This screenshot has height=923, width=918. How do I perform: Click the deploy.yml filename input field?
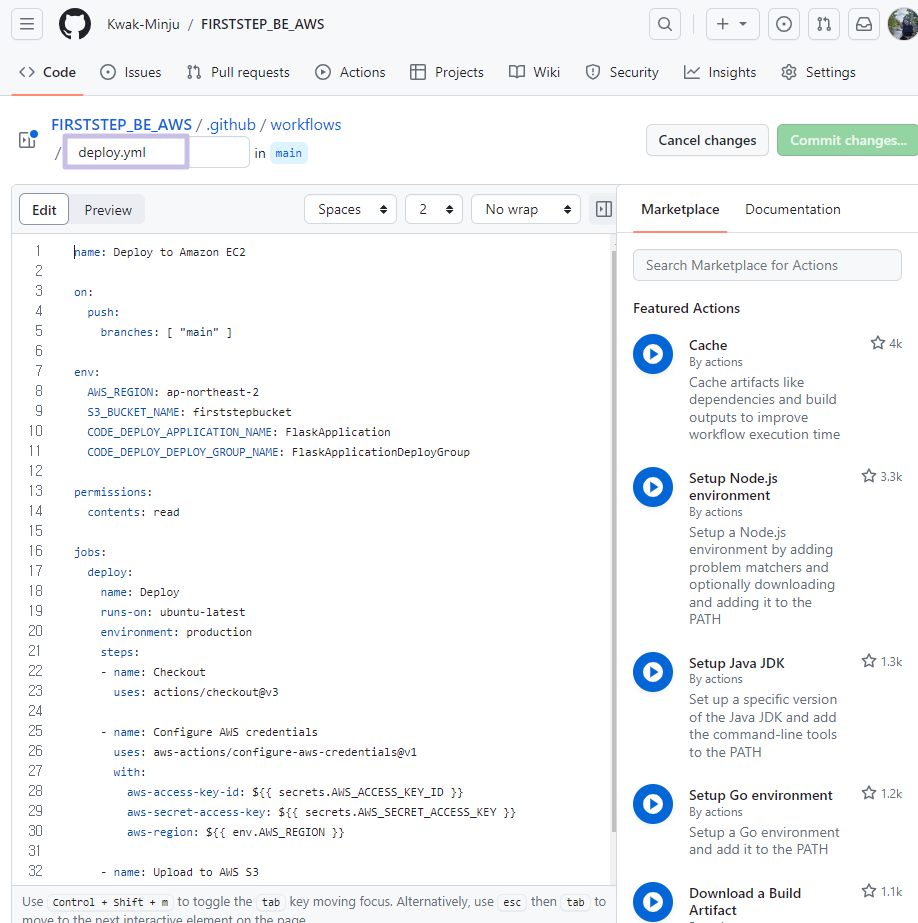pos(157,152)
